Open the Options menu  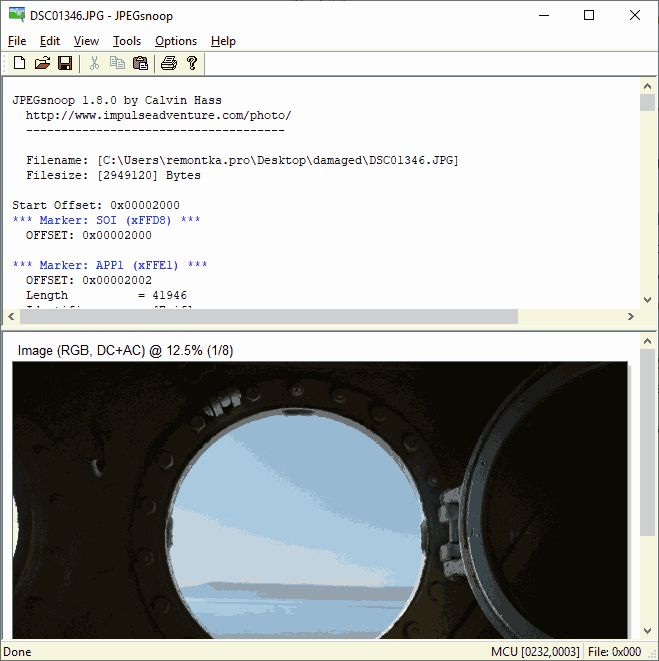click(176, 41)
